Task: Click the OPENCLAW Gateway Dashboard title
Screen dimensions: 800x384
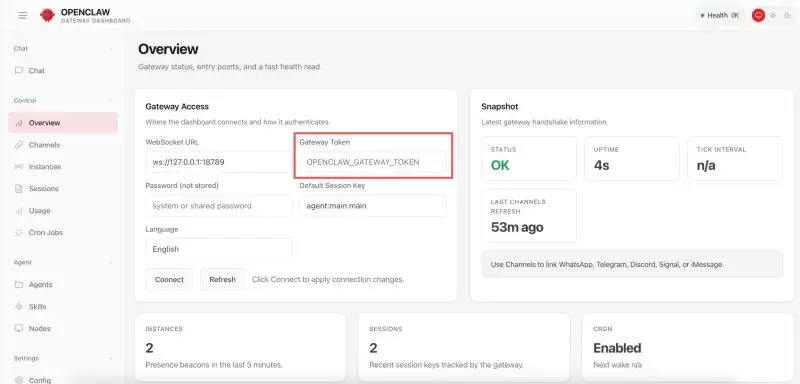Action: point(95,16)
